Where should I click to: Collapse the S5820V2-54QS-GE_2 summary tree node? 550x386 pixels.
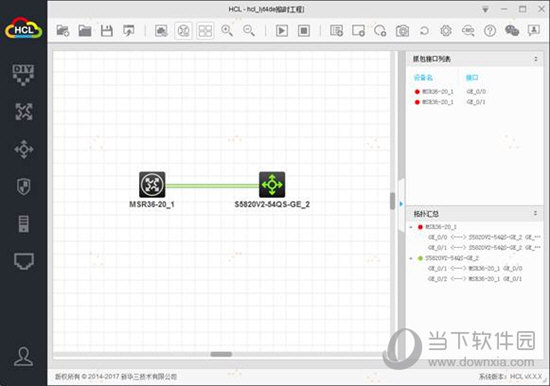coord(411,258)
